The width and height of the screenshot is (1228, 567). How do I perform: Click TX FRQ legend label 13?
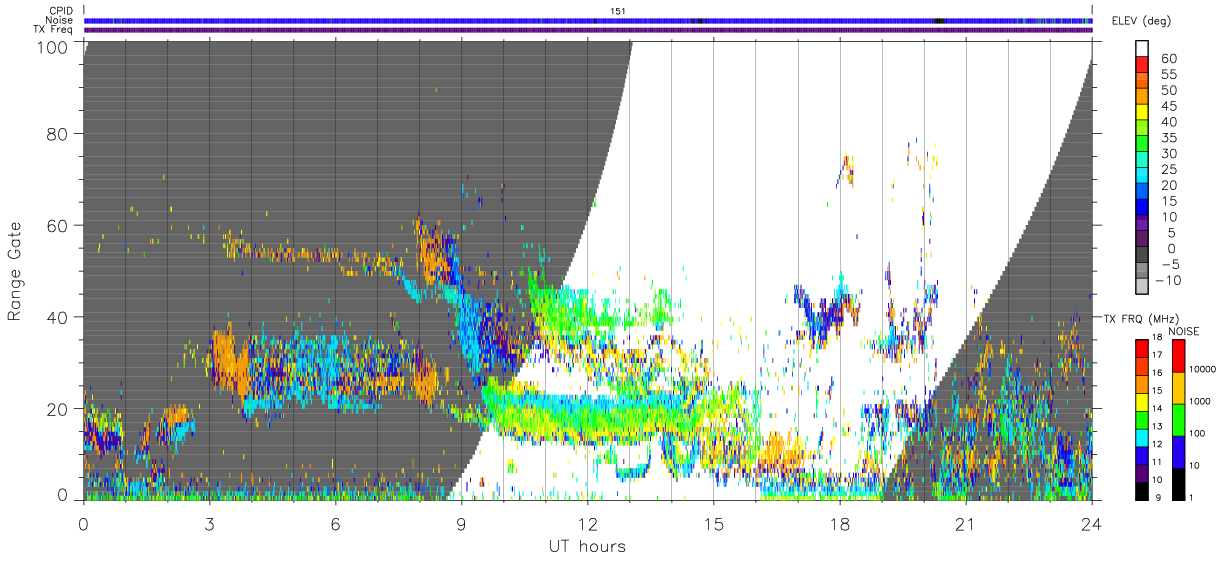(x=1157, y=426)
